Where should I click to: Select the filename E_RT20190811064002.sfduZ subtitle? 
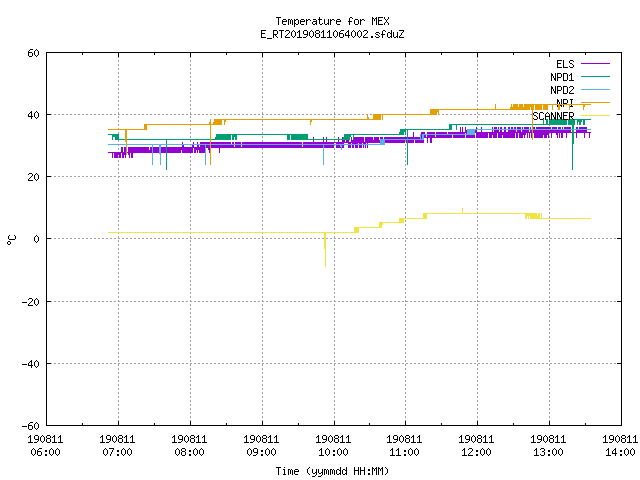coord(332,34)
